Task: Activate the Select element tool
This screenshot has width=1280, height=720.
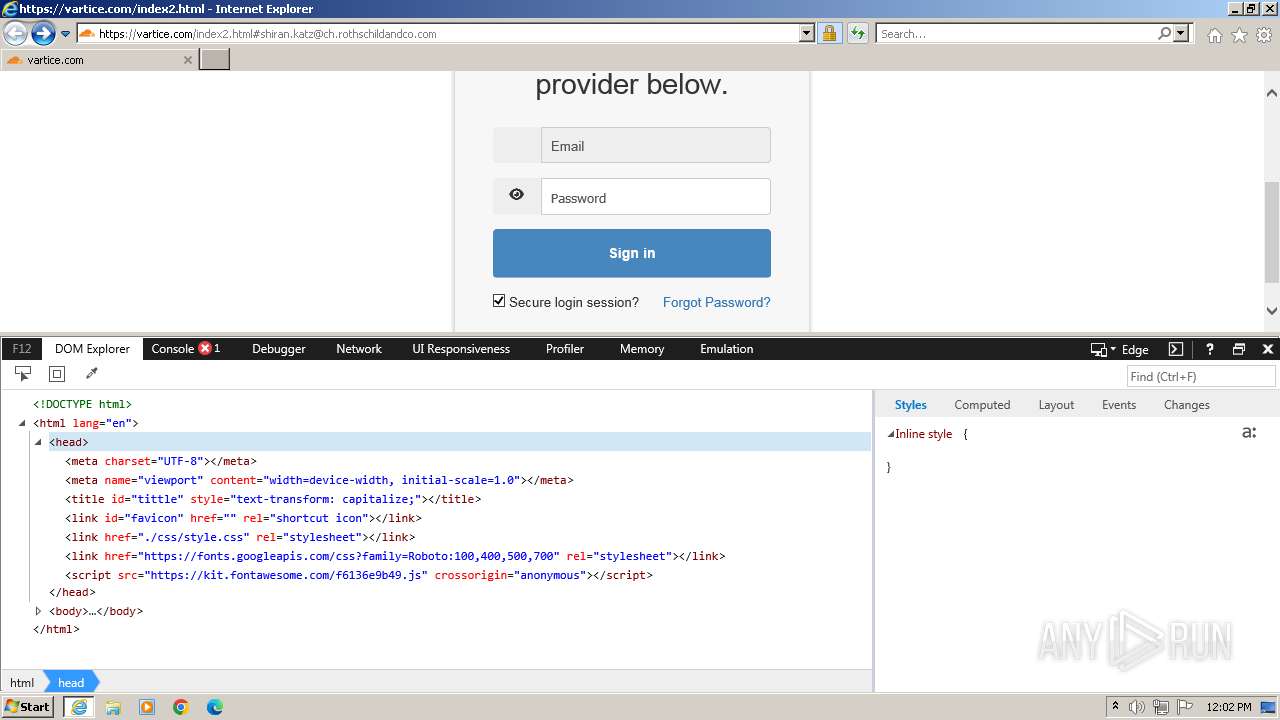Action: [x=23, y=374]
